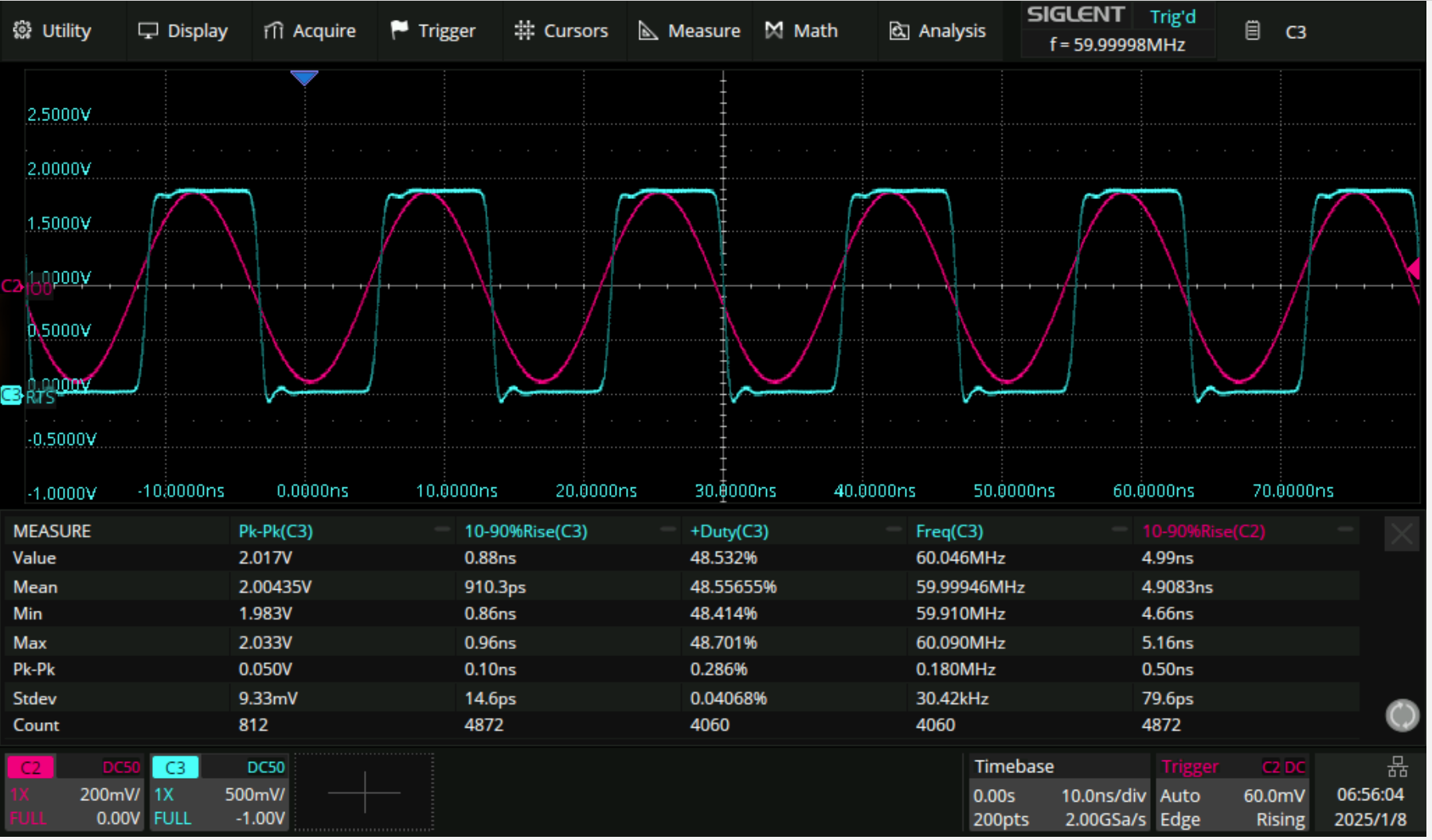
Task: Open the Timebase settings box
Action: point(1058,792)
